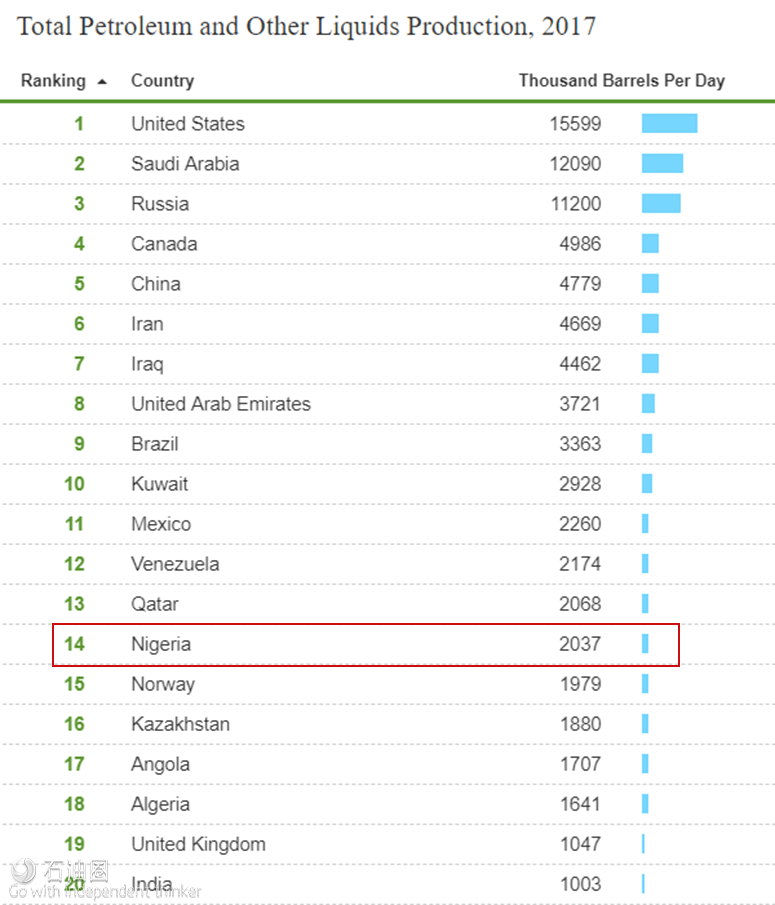This screenshot has height=905, width=775.
Task: Select the United States row
Action: tap(387, 124)
